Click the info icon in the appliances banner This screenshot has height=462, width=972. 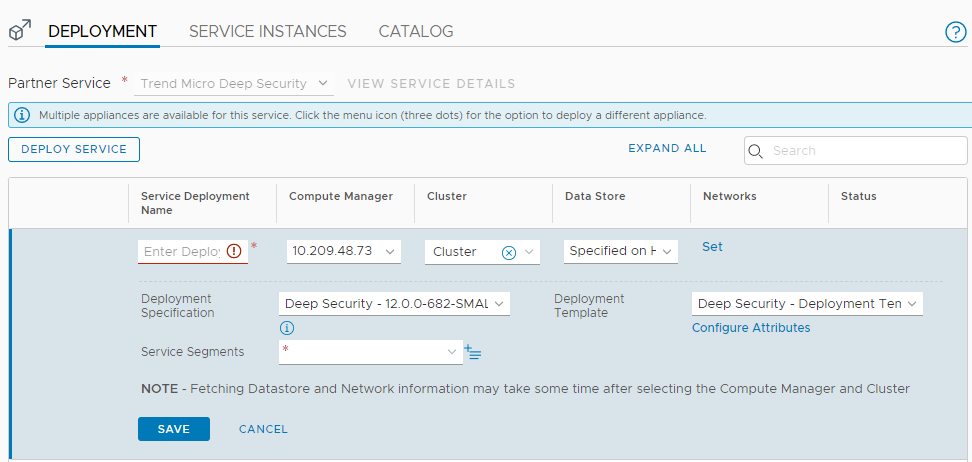(22, 115)
